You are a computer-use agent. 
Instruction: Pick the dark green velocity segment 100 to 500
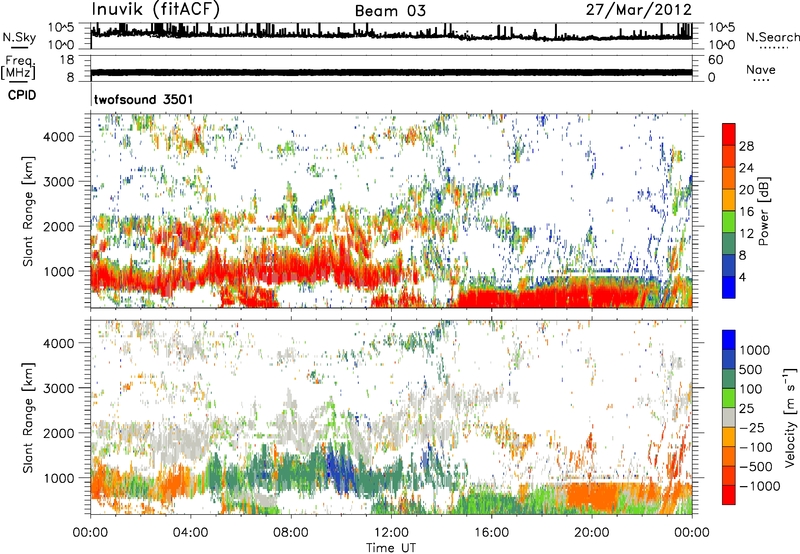[729, 379]
